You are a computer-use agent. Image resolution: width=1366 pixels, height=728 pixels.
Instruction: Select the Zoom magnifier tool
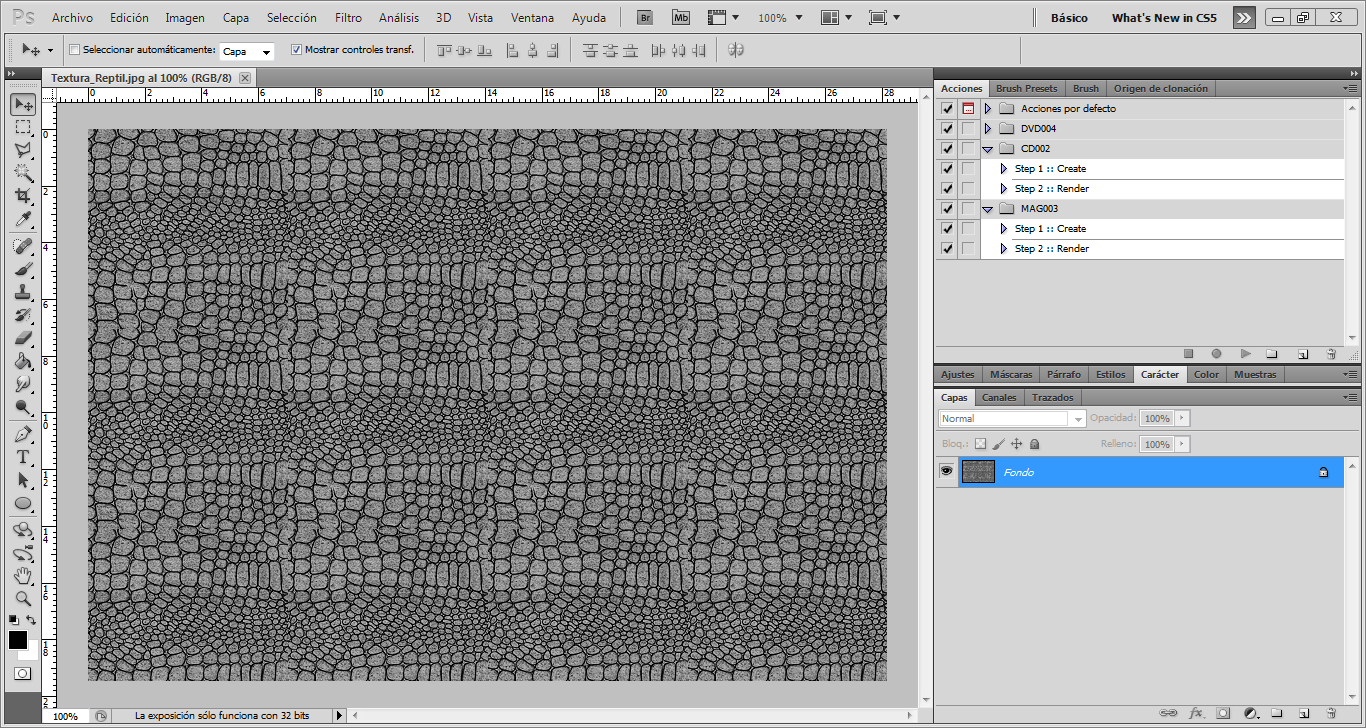[x=23, y=598]
